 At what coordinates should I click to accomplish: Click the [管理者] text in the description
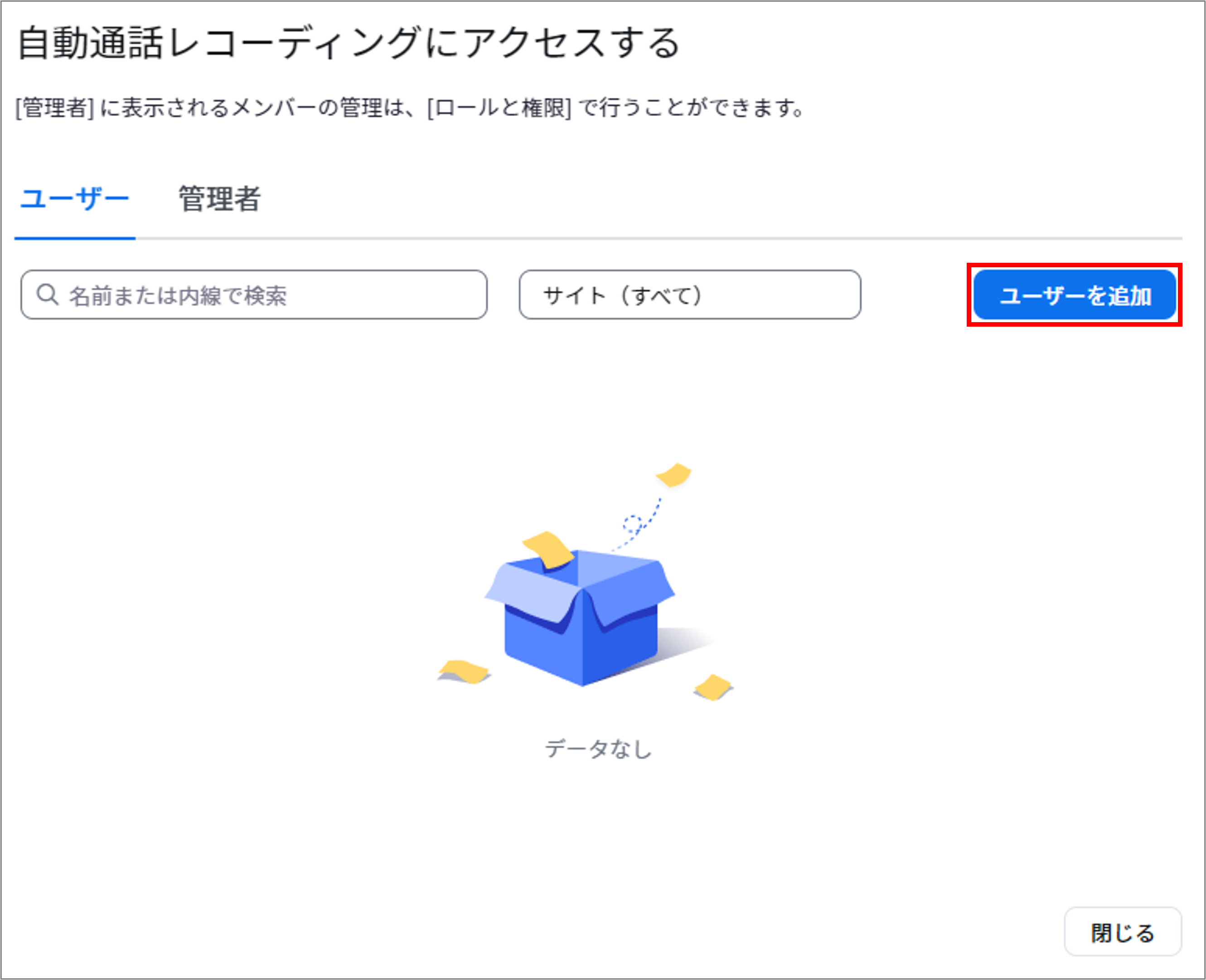(x=54, y=107)
